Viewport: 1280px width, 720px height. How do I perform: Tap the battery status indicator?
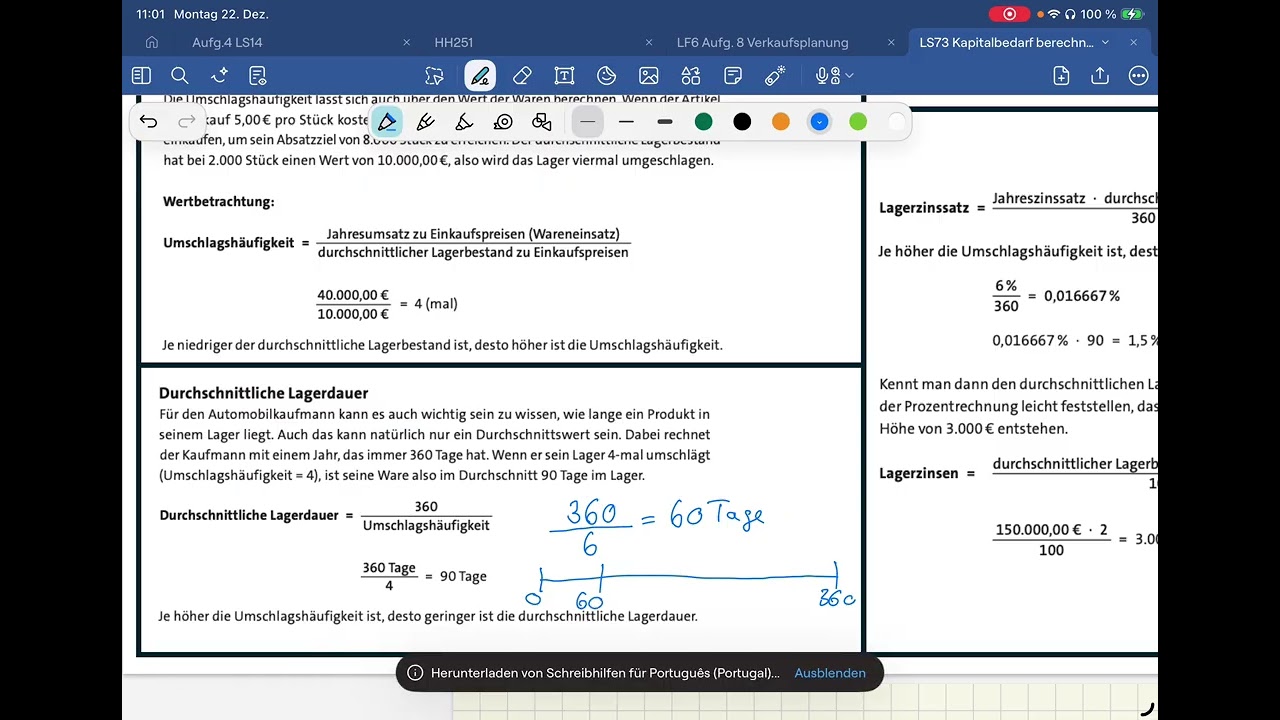tap(1132, 14)
